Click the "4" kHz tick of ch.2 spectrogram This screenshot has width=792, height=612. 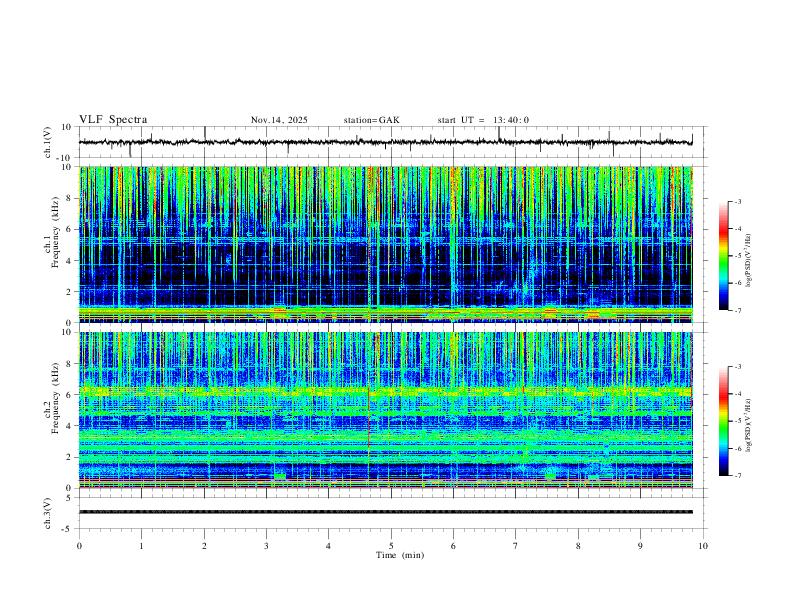point(70,426)
